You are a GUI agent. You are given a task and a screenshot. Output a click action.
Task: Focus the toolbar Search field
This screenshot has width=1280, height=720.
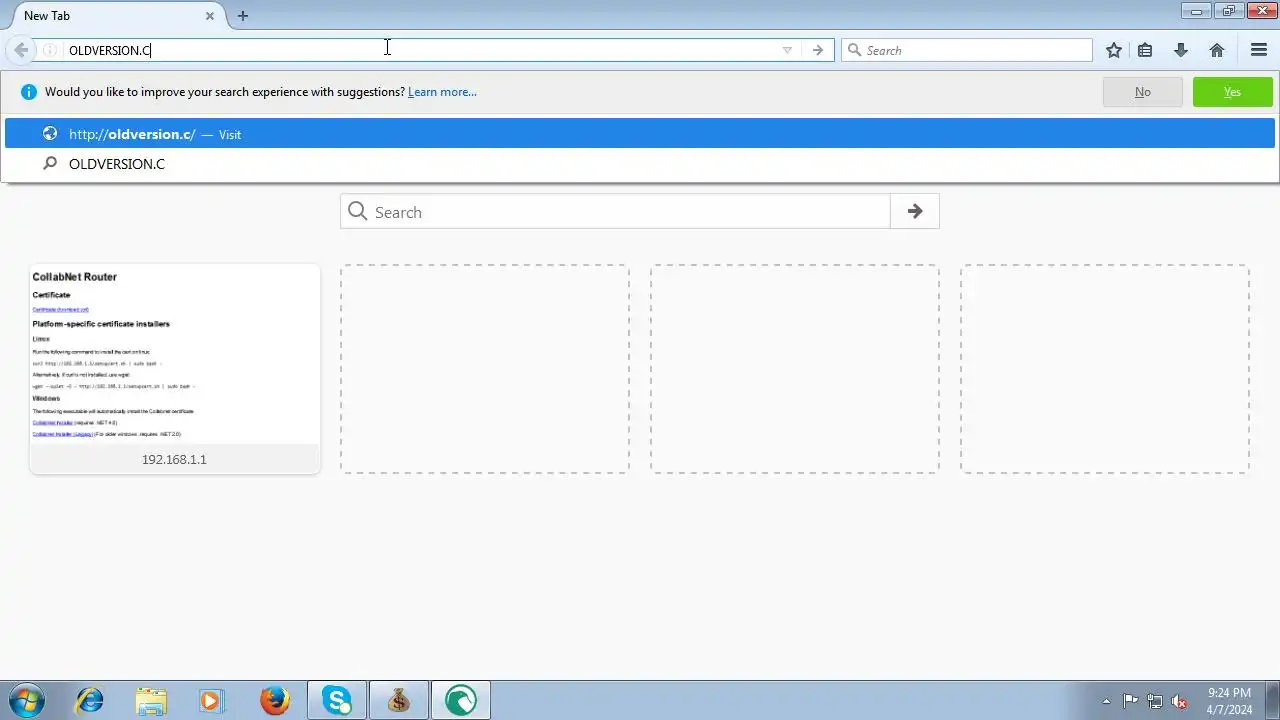[x=967, y=50]
